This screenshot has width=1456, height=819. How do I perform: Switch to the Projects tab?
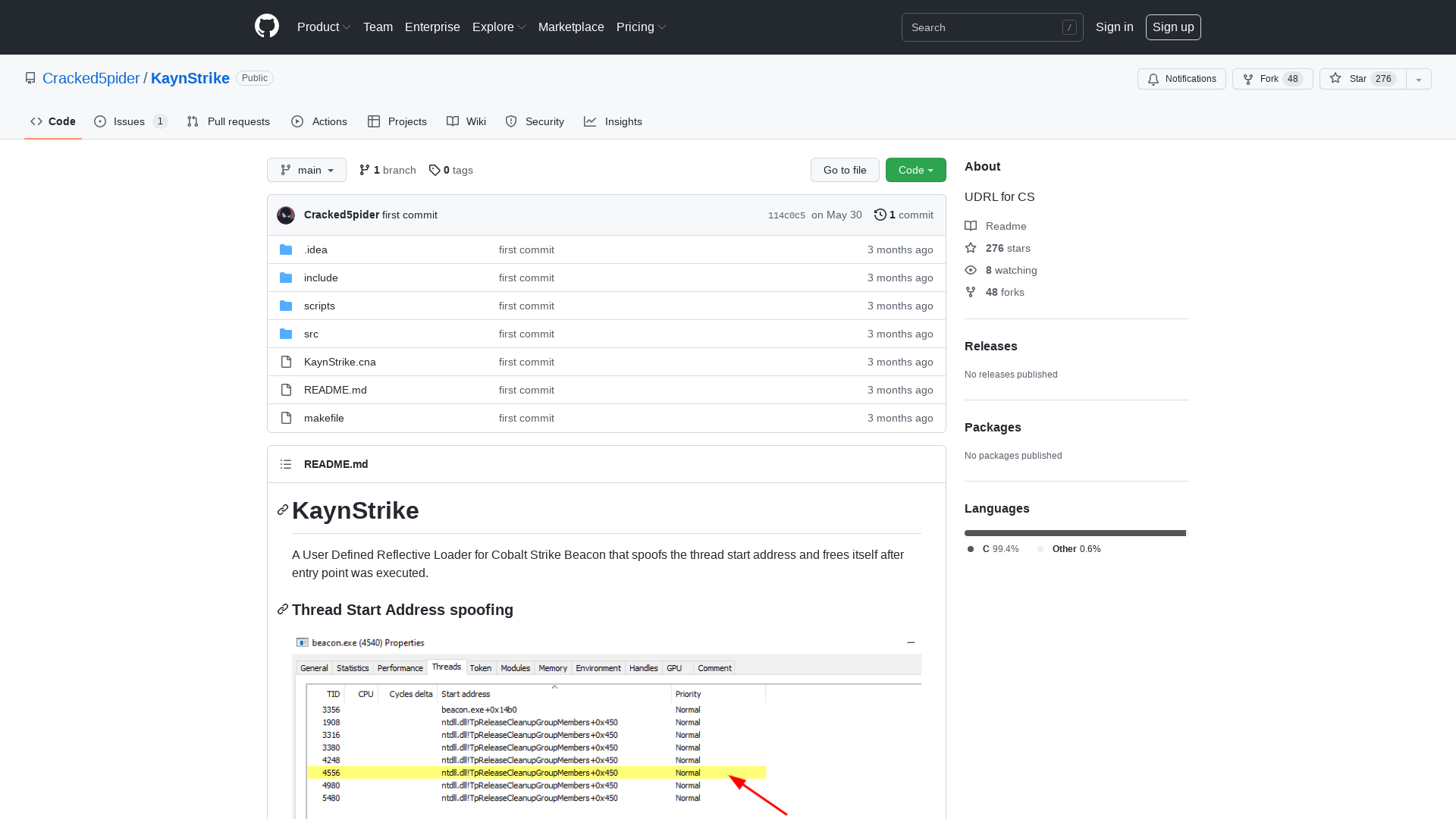click(x=397, y=121)
